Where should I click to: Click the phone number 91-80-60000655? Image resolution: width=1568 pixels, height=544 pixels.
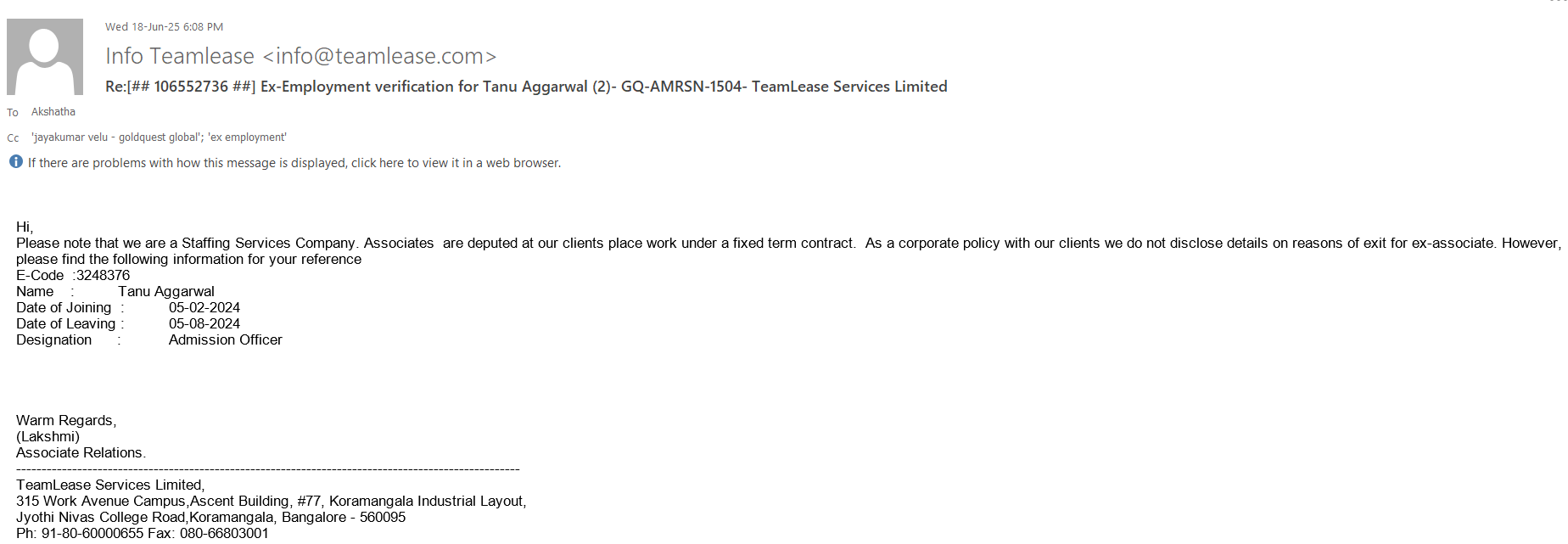pyautogui.click(x=92, y=534)
